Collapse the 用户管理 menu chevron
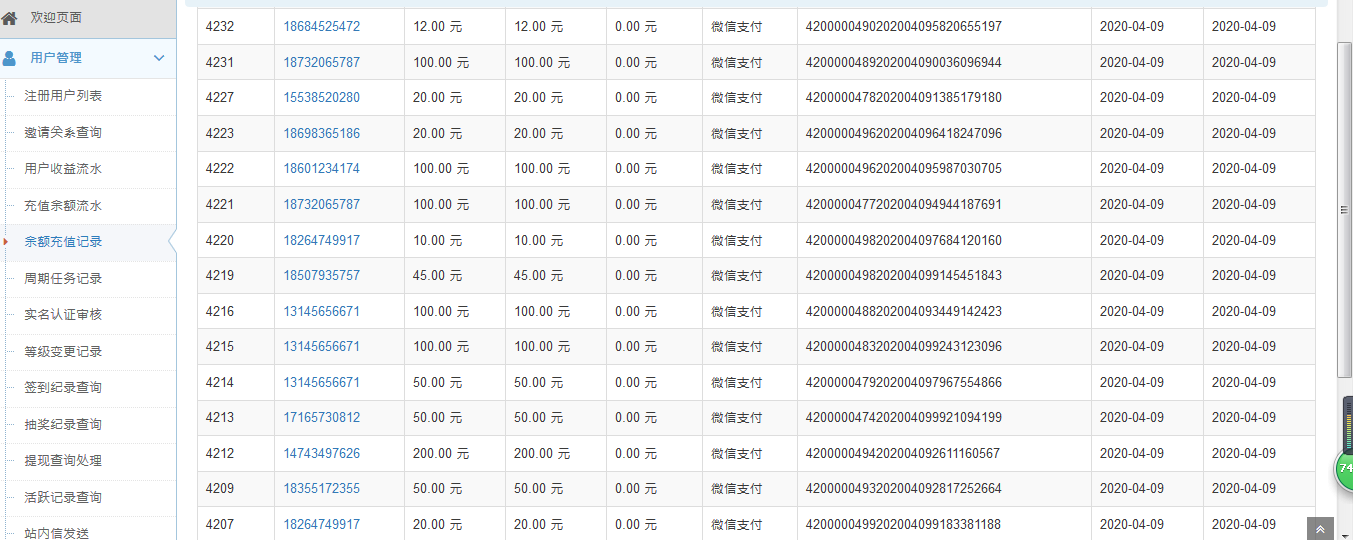 159,58
